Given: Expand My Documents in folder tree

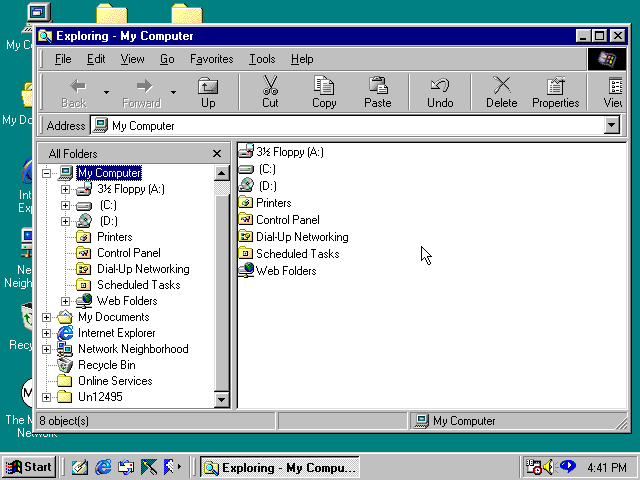Looking at the screenshot, I should (x=47, y=317).
